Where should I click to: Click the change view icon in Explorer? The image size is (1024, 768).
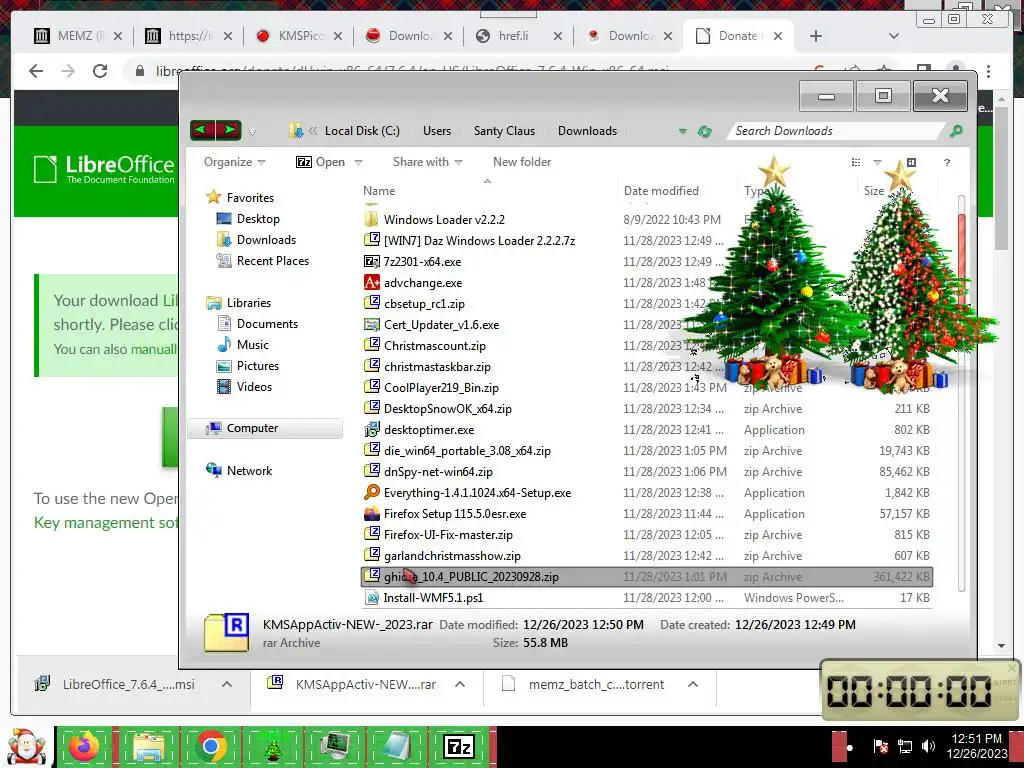(856, 162)
